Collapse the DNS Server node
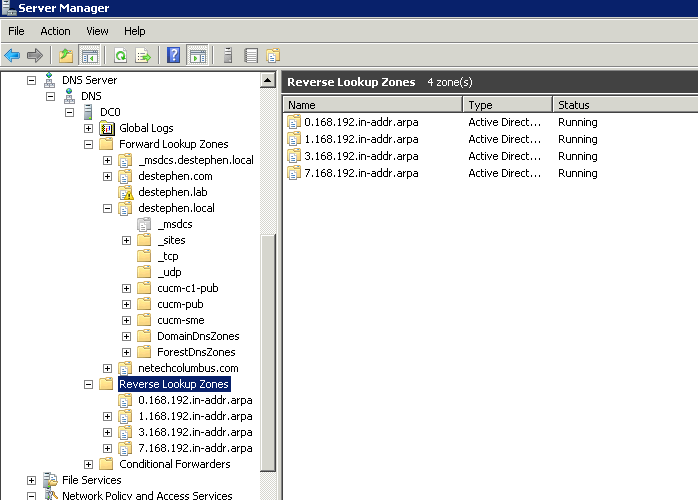This screenshot has width=698, height=500. point(31,81)
